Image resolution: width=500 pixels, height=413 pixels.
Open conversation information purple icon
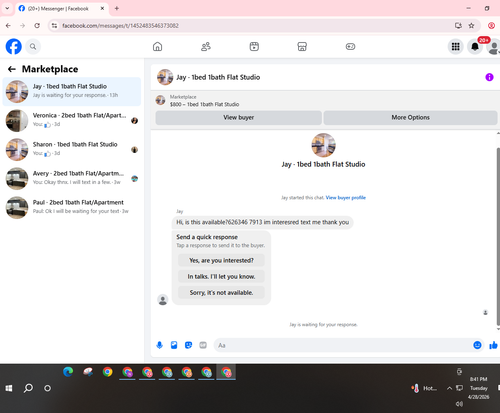click(489, 77)
